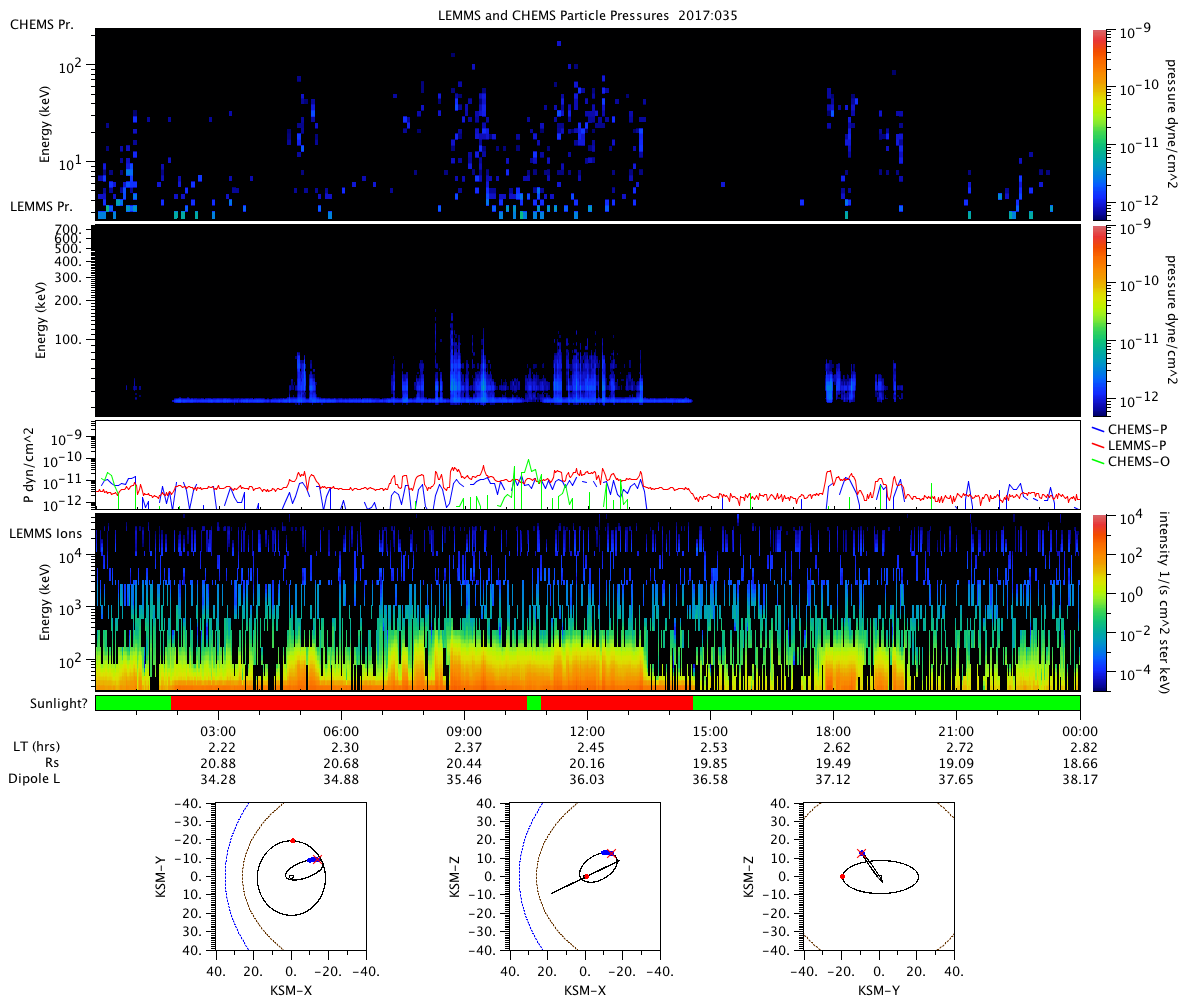
Task: Click the first red Sunlight bar segment
Action: click(x=349, y=703)
